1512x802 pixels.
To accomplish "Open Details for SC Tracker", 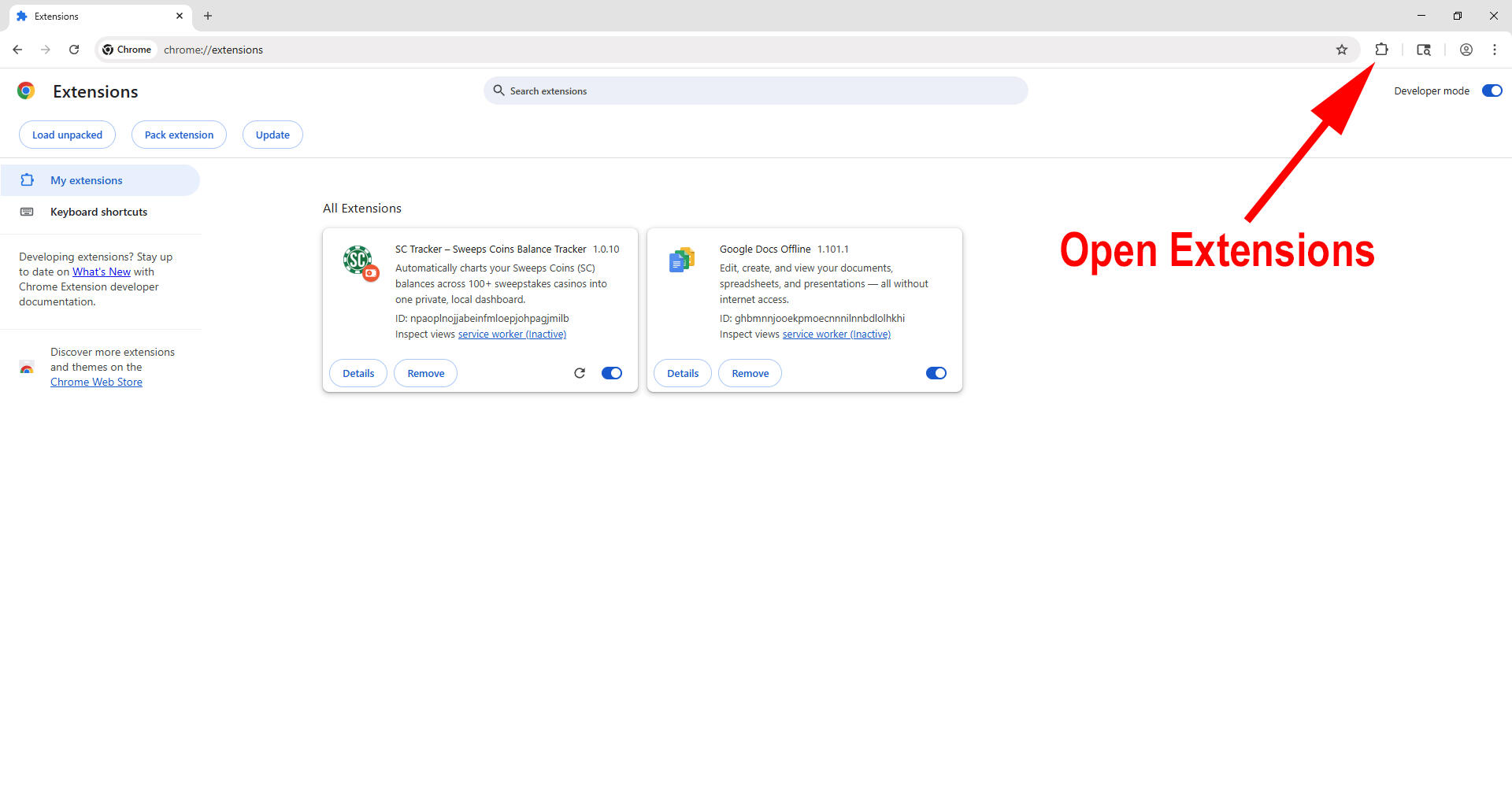I will coord(358,373).
